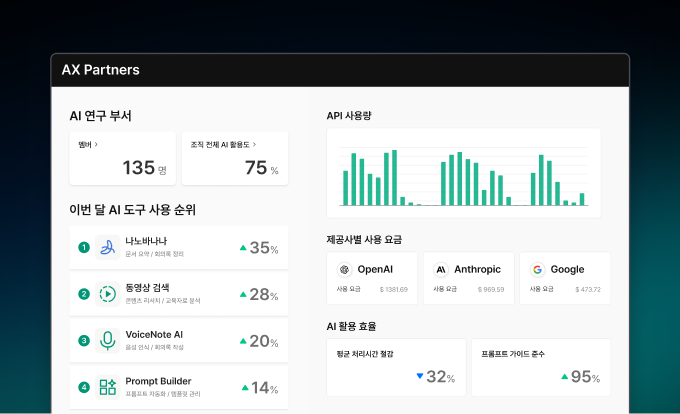Click the last bar in API 사용량 chart
680x414 pixels.
pyautogui.click(x=582, y=199)
